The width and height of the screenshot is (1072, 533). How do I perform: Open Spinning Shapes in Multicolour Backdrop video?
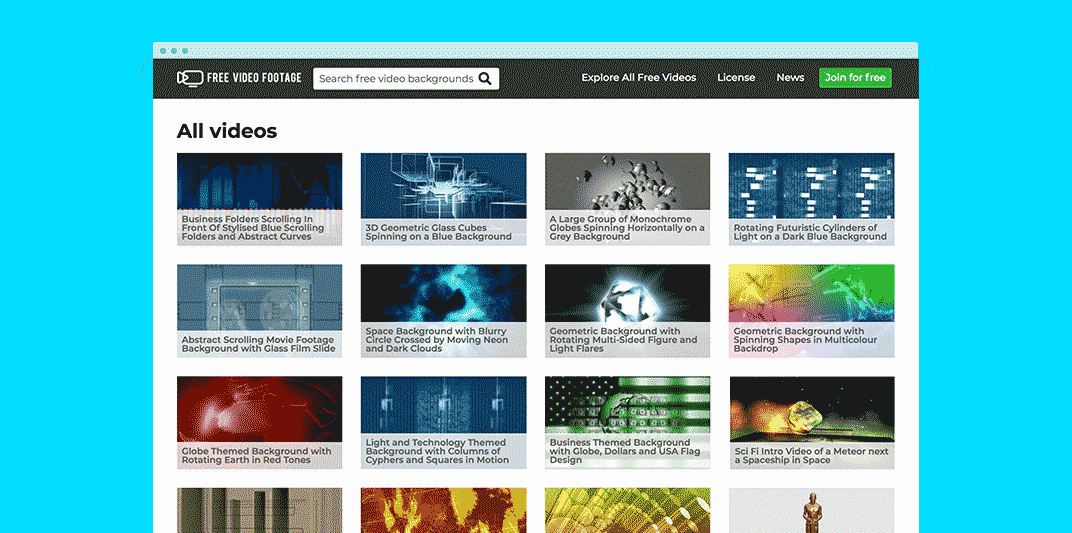pos(812,311)
